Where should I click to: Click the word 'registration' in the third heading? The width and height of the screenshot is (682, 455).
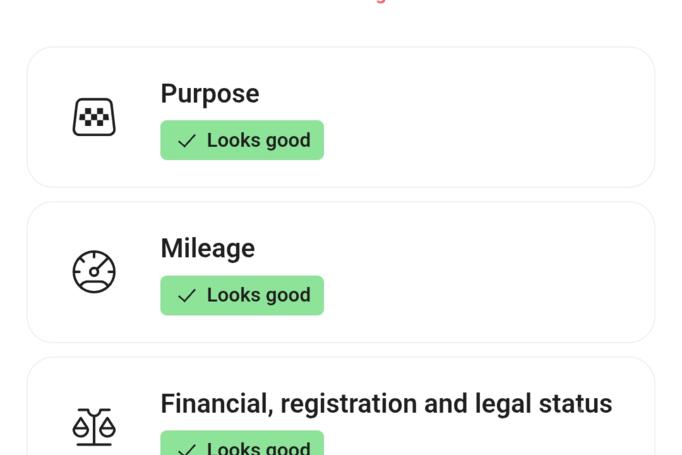[348, 404]
